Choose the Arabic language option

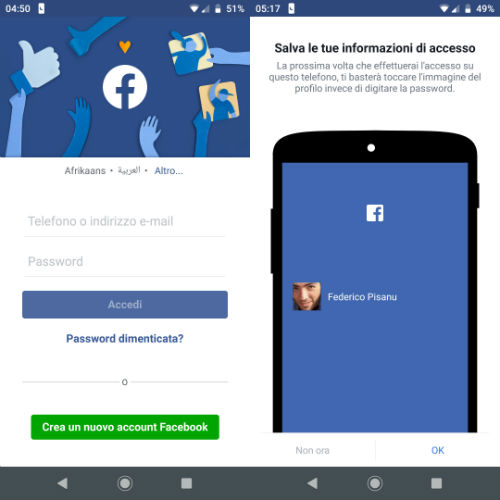[129, 171]
